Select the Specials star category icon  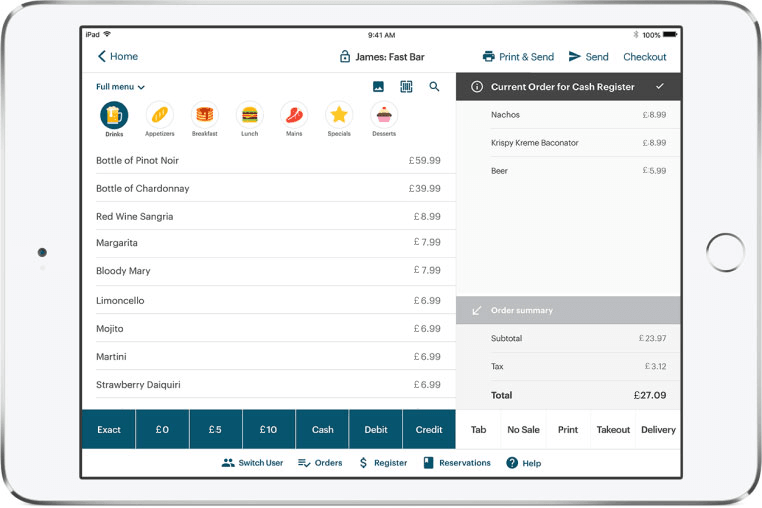pos(339,115)
